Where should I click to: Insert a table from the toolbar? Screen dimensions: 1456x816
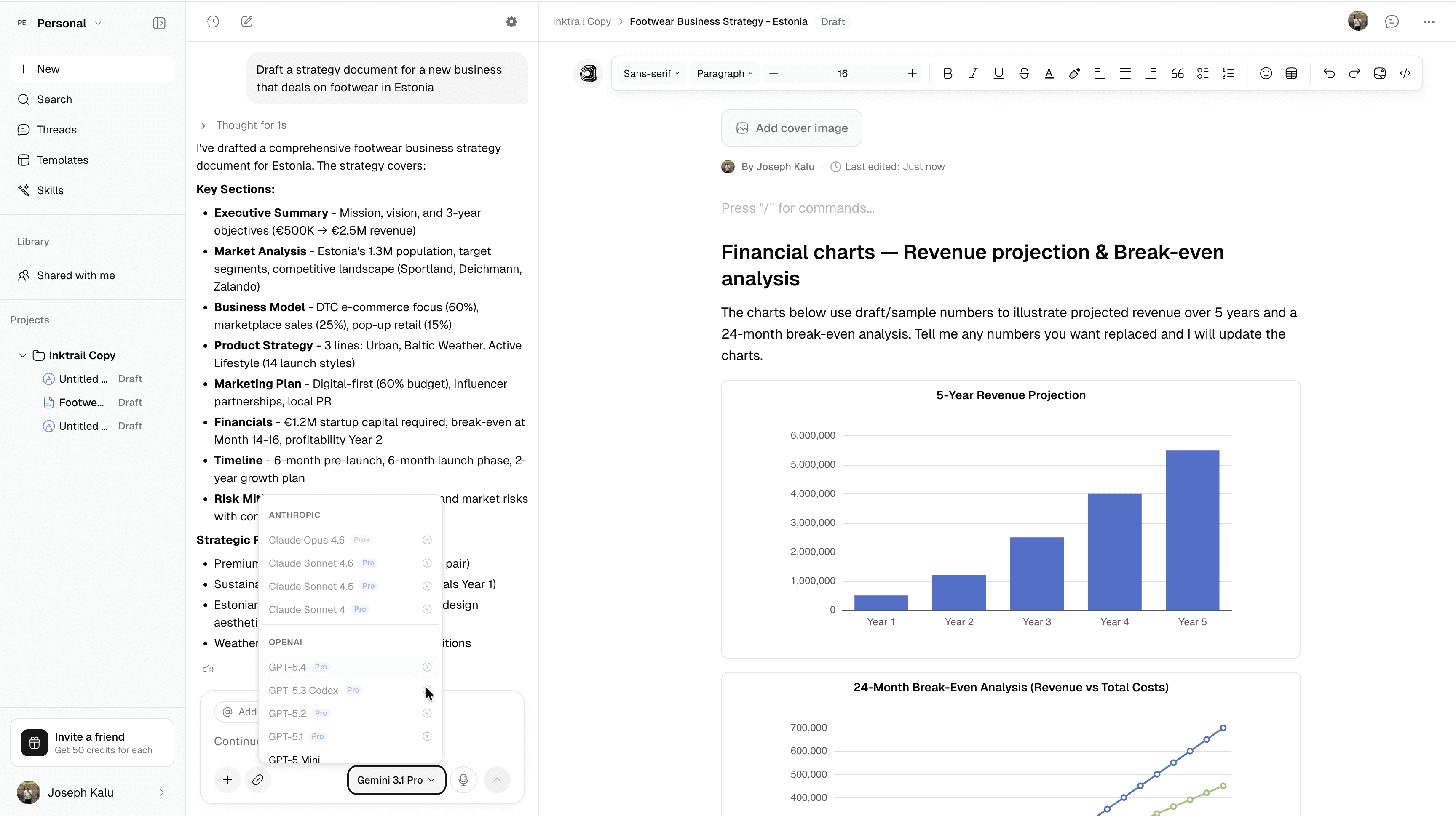pos(1291,73)
